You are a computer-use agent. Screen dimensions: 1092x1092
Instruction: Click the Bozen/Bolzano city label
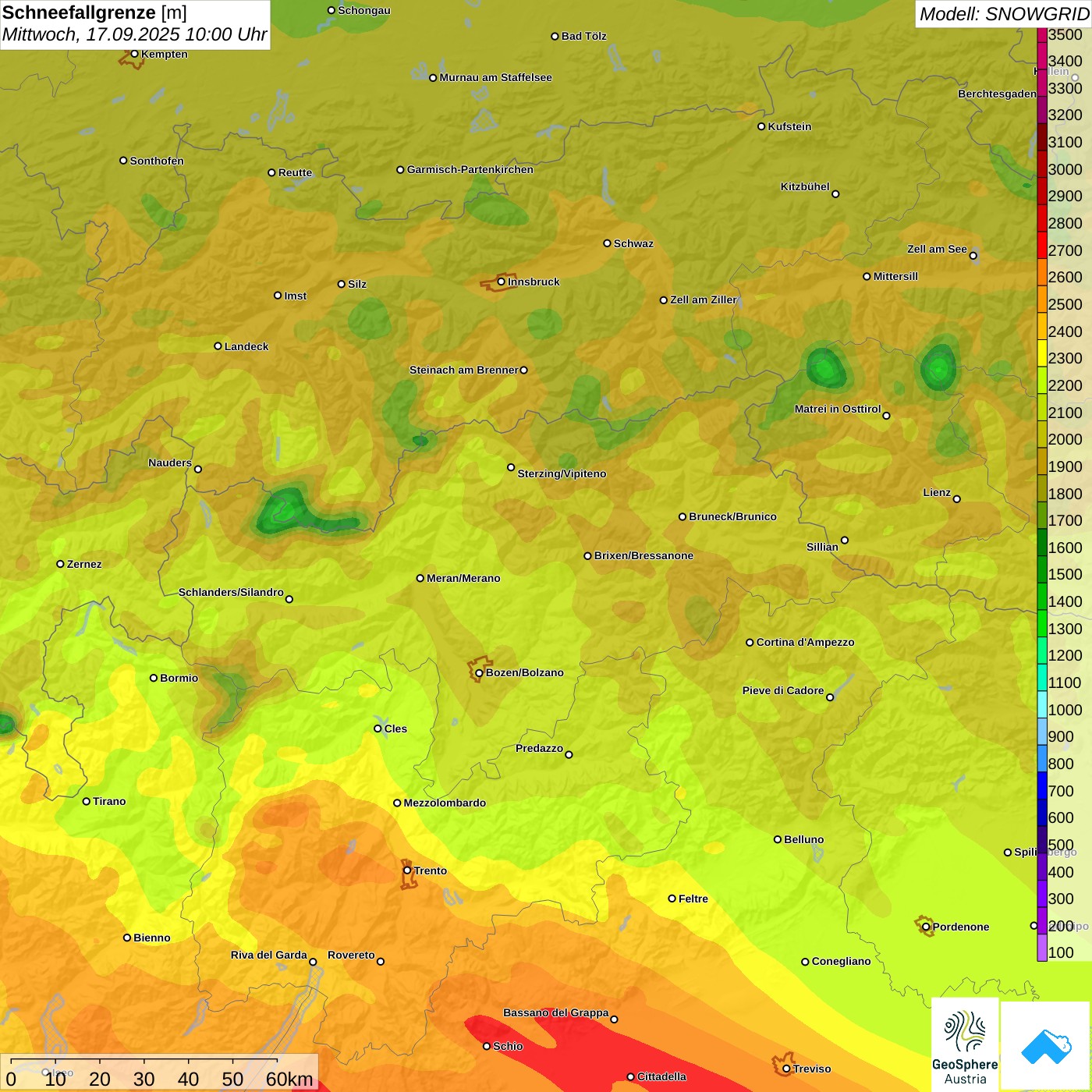tap(524, 672)
